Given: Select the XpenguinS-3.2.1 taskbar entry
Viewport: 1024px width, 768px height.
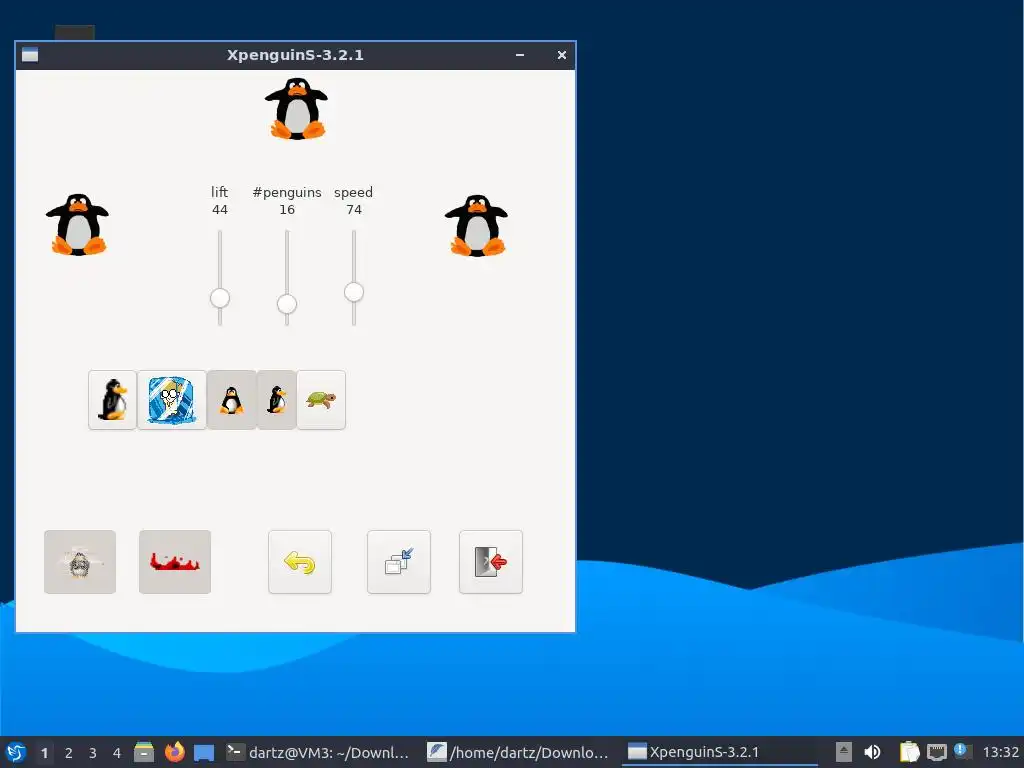Looking at the screenshot, I should (x=719, y=752).
